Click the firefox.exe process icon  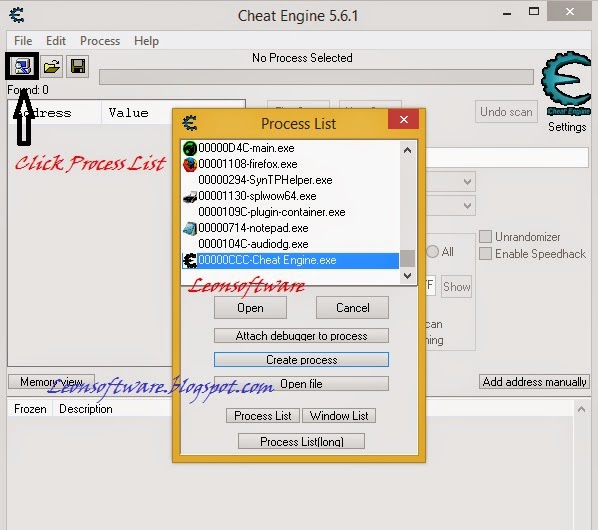[190, 164]
